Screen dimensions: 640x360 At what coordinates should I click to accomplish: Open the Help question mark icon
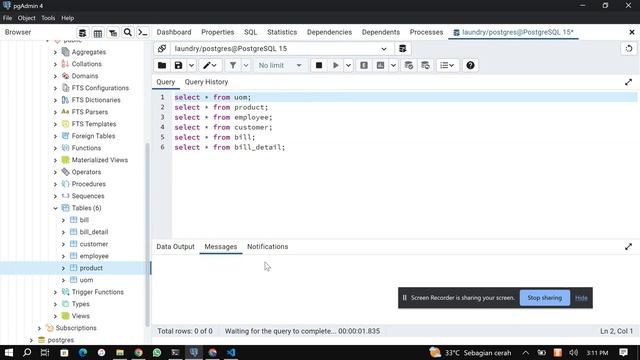[470, 65]
